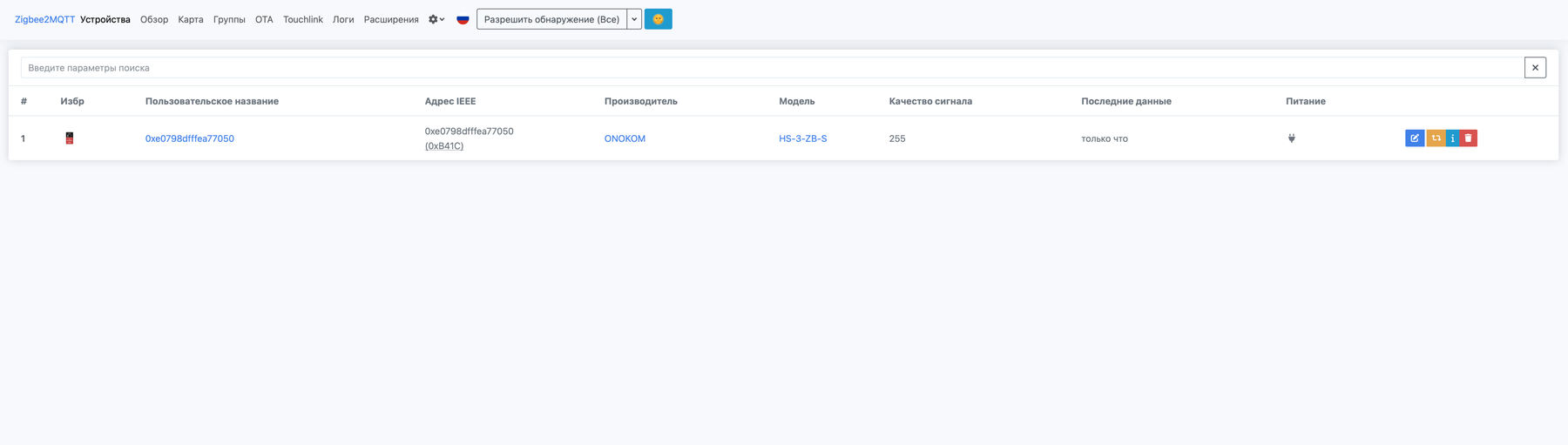Clear search with the X button

pyautogui.click(x=1535, y=68)
